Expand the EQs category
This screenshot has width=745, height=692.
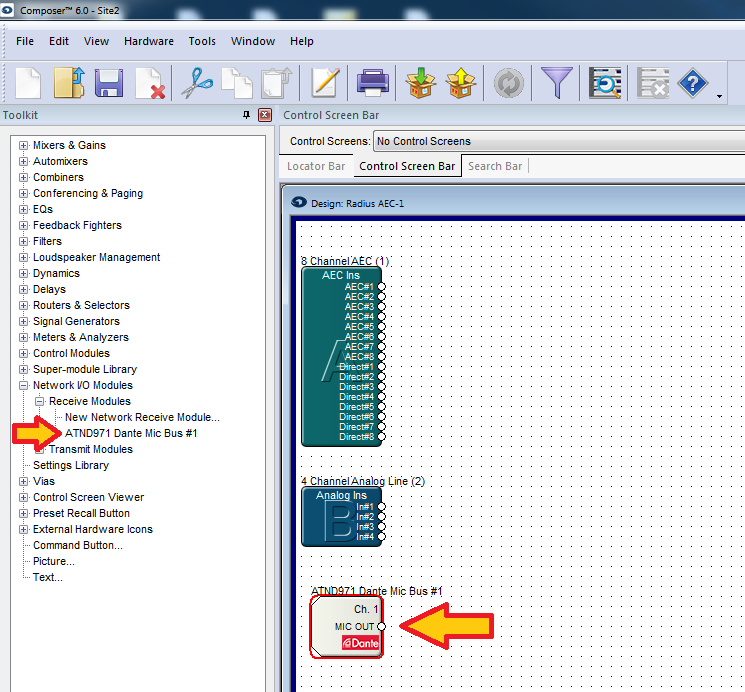point(23,210)
